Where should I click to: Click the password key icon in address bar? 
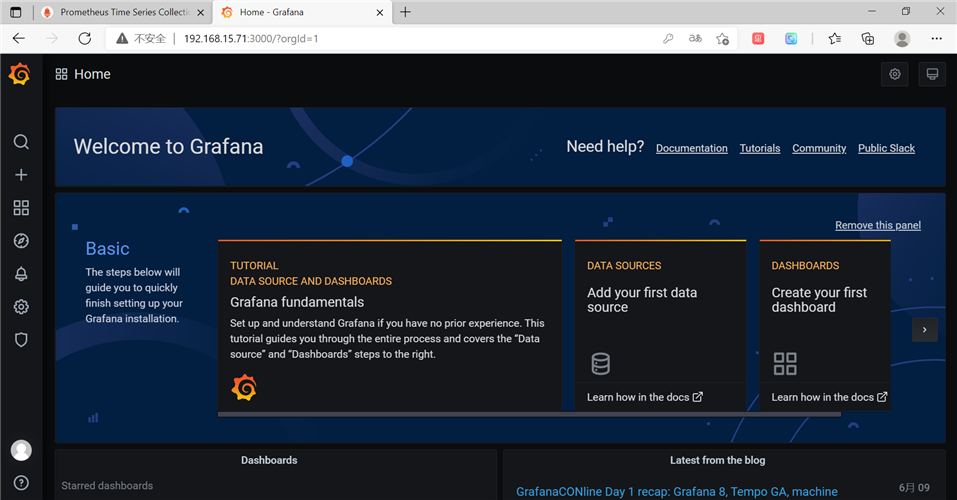tap(668, 38)
